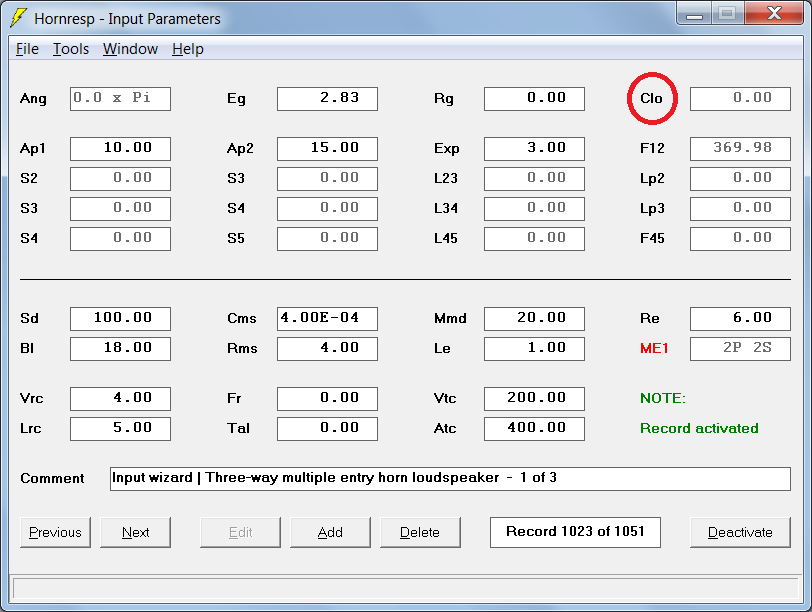Select the Ap1 field with 10.00
Viewport: 812px width, 612px height.
point(120,149)
